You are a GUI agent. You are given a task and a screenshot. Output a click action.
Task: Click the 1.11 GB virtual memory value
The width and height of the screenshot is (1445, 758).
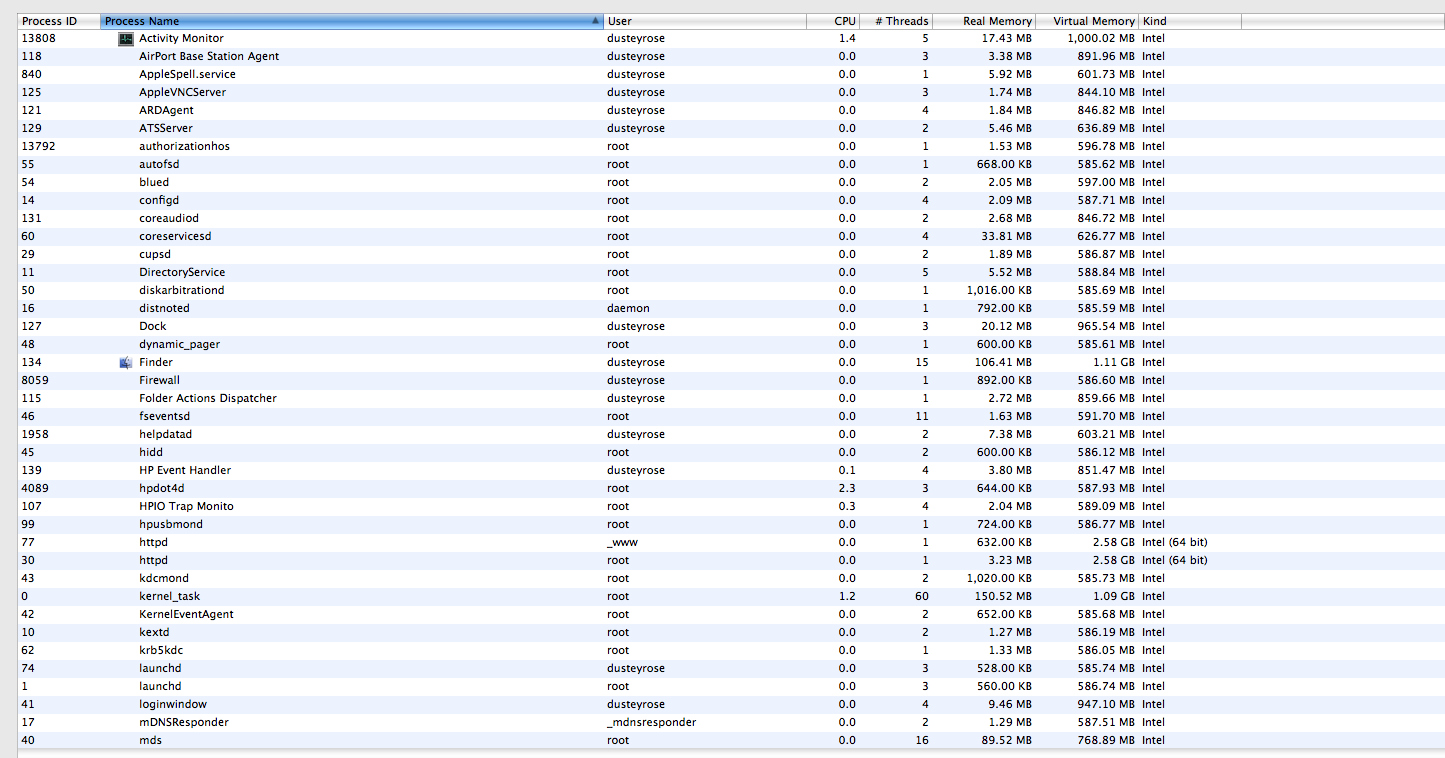point(1114,362)
